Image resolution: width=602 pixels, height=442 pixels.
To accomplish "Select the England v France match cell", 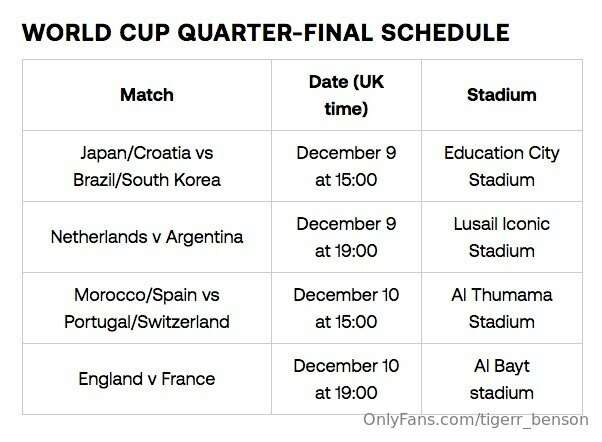I will pos(147,379).
